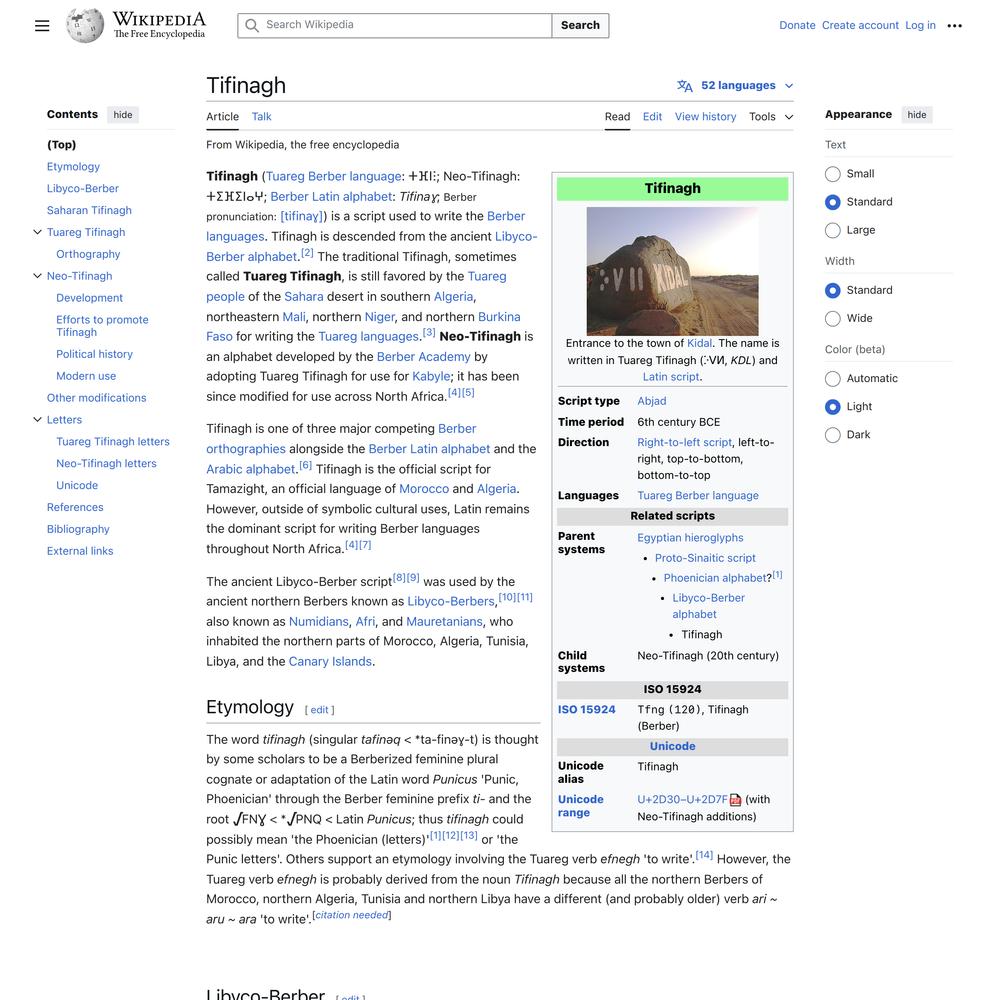Select Small text size
Viewport: 1000px width, 1000px height.
(x=832, y=174)
